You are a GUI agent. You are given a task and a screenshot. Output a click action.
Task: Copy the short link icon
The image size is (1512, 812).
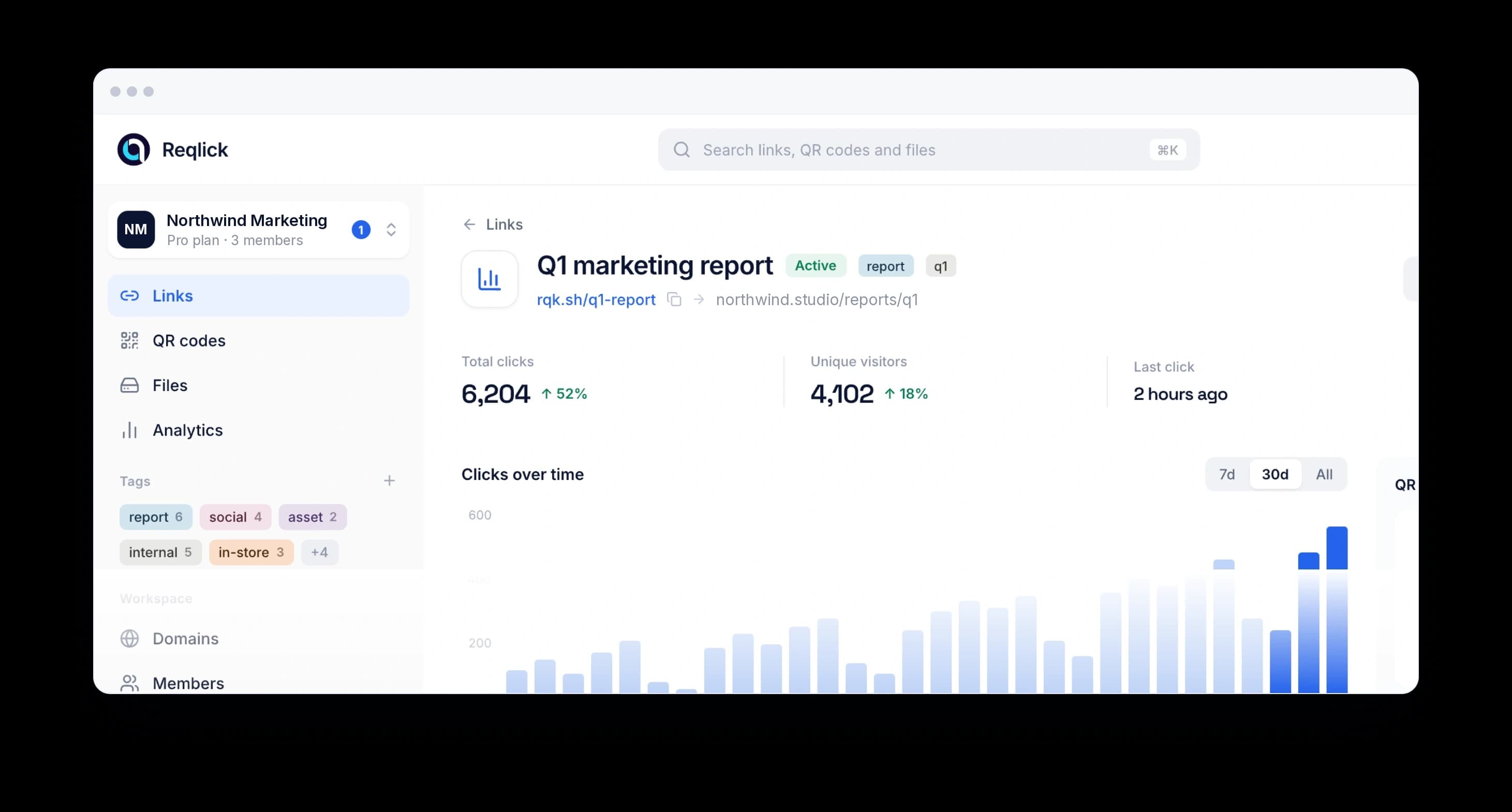[x=674, y=299]
